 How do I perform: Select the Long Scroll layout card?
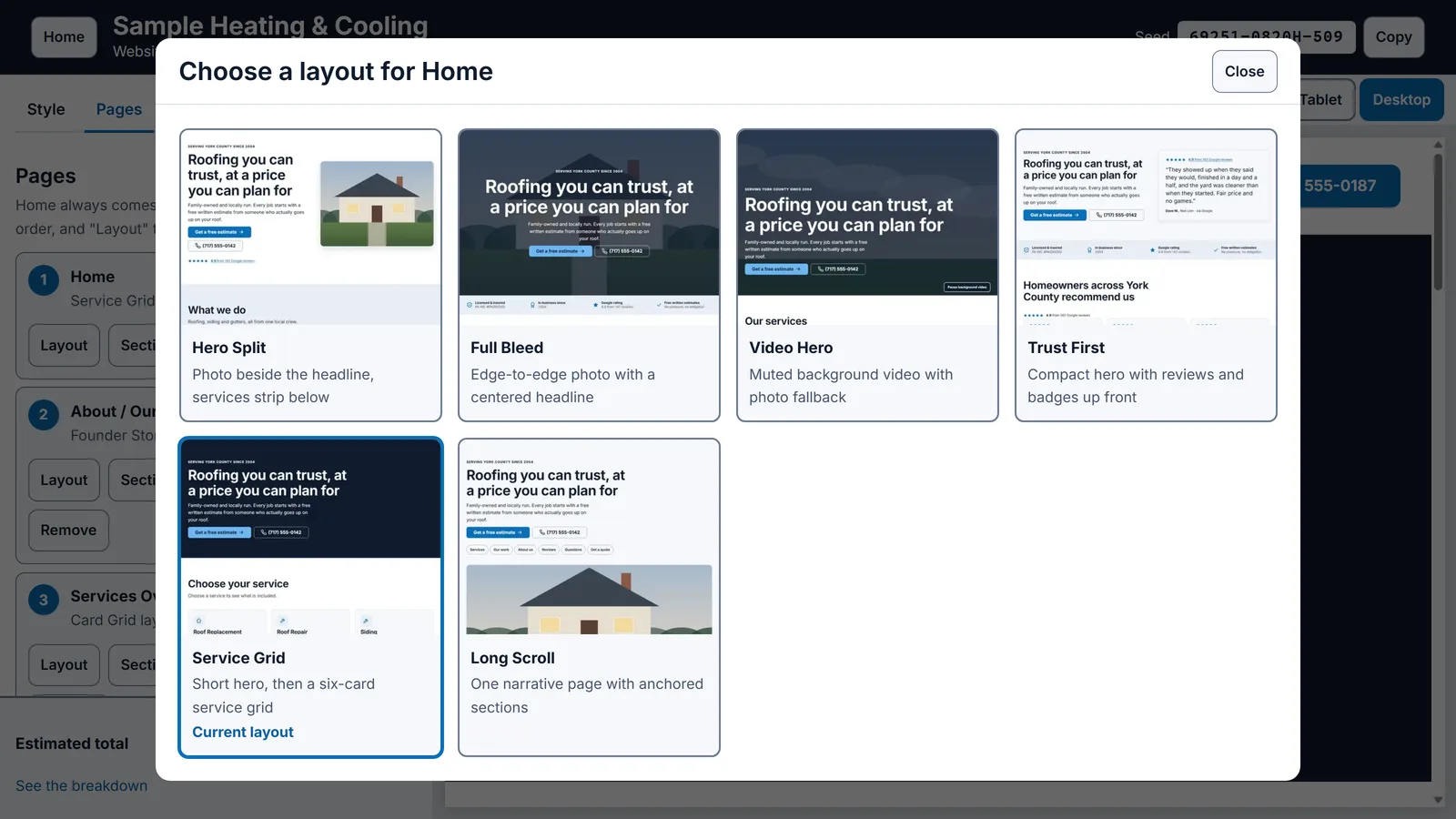589,597
